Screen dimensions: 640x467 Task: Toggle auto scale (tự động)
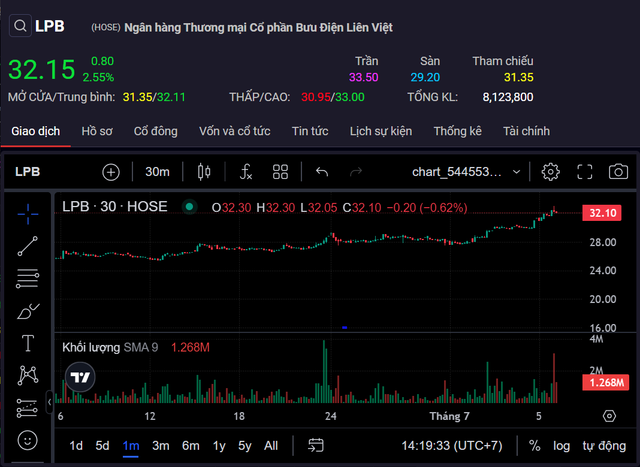click(x=603, y=445)
